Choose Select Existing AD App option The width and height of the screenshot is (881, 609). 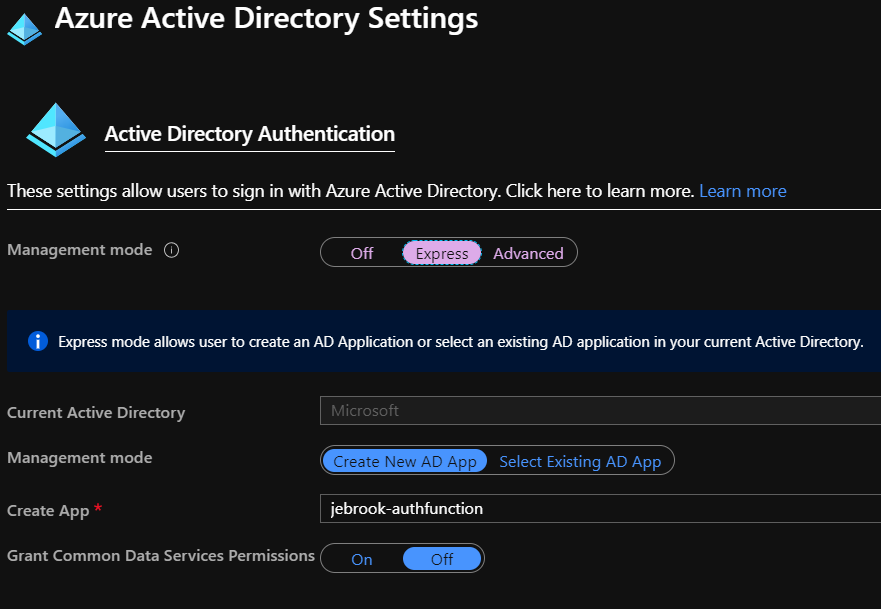point(580,461)
